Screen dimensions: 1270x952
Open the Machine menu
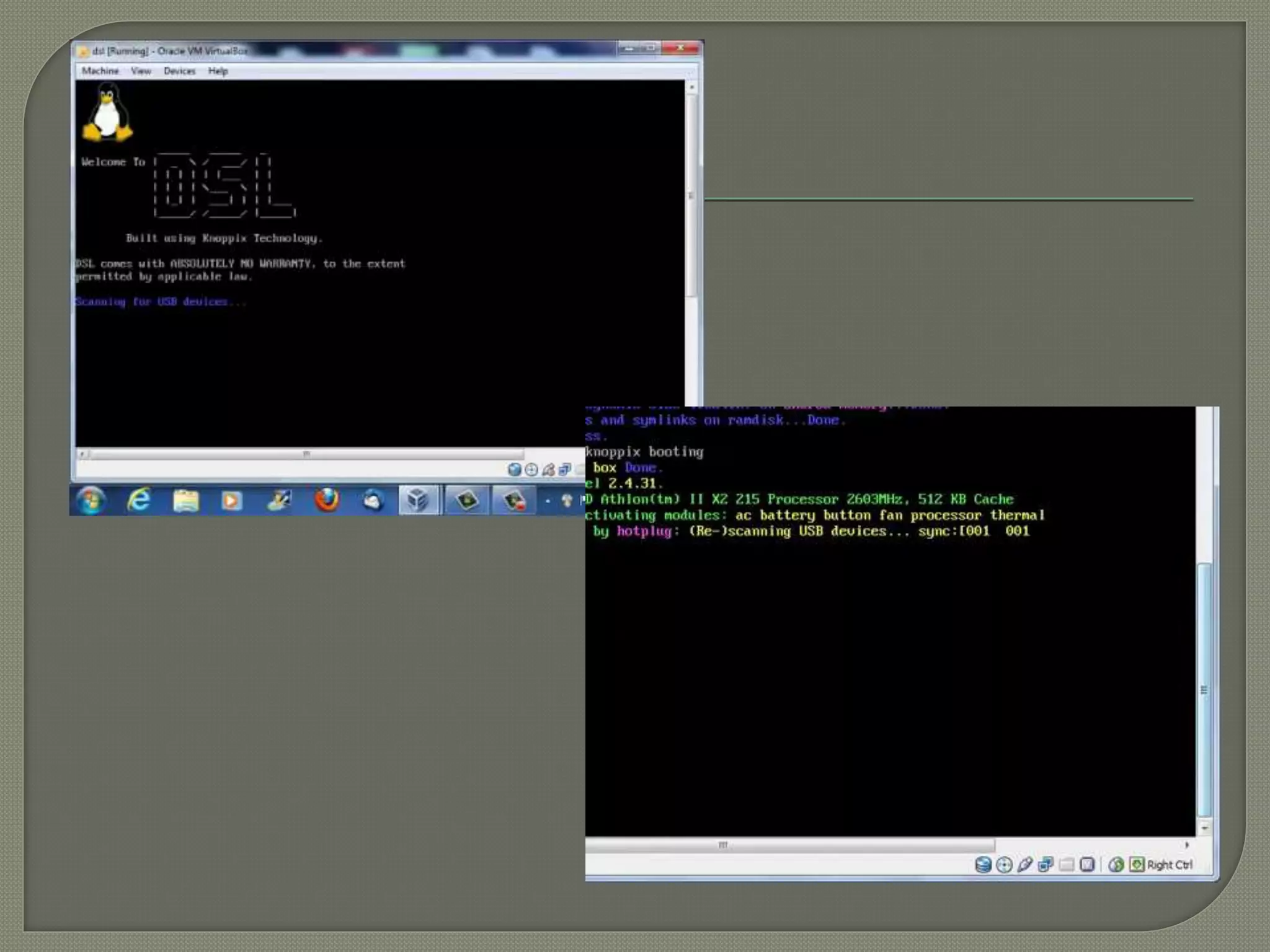tap(100, 71)
